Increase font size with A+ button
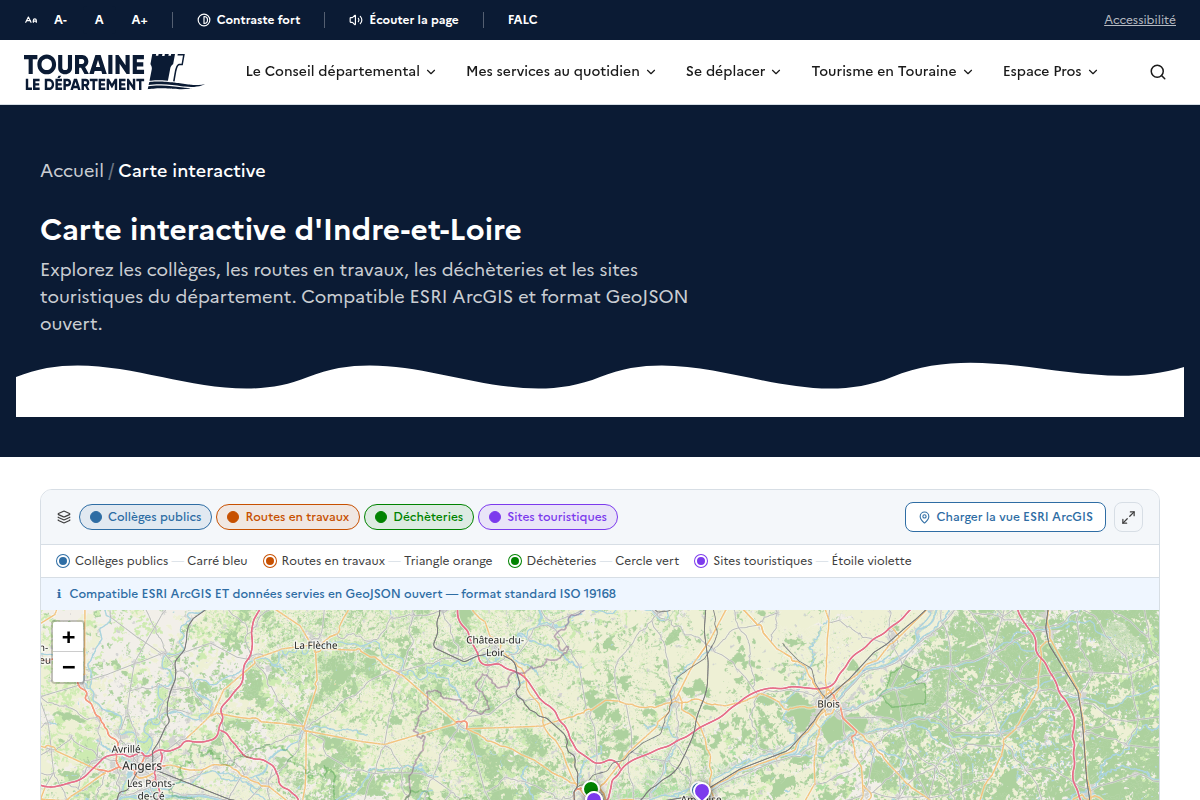Screen dimensions: 1200x800 (140, 20)
